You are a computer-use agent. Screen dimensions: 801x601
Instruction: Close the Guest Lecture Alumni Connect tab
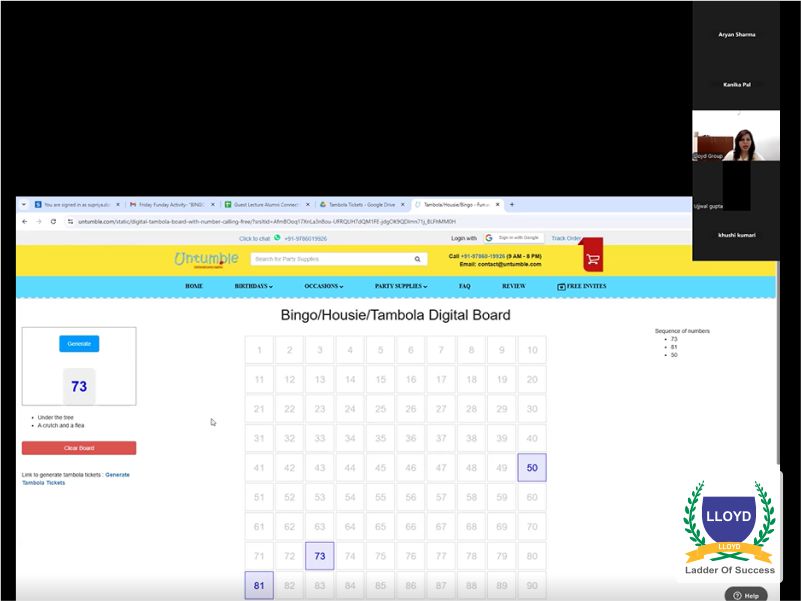[308, 204]
